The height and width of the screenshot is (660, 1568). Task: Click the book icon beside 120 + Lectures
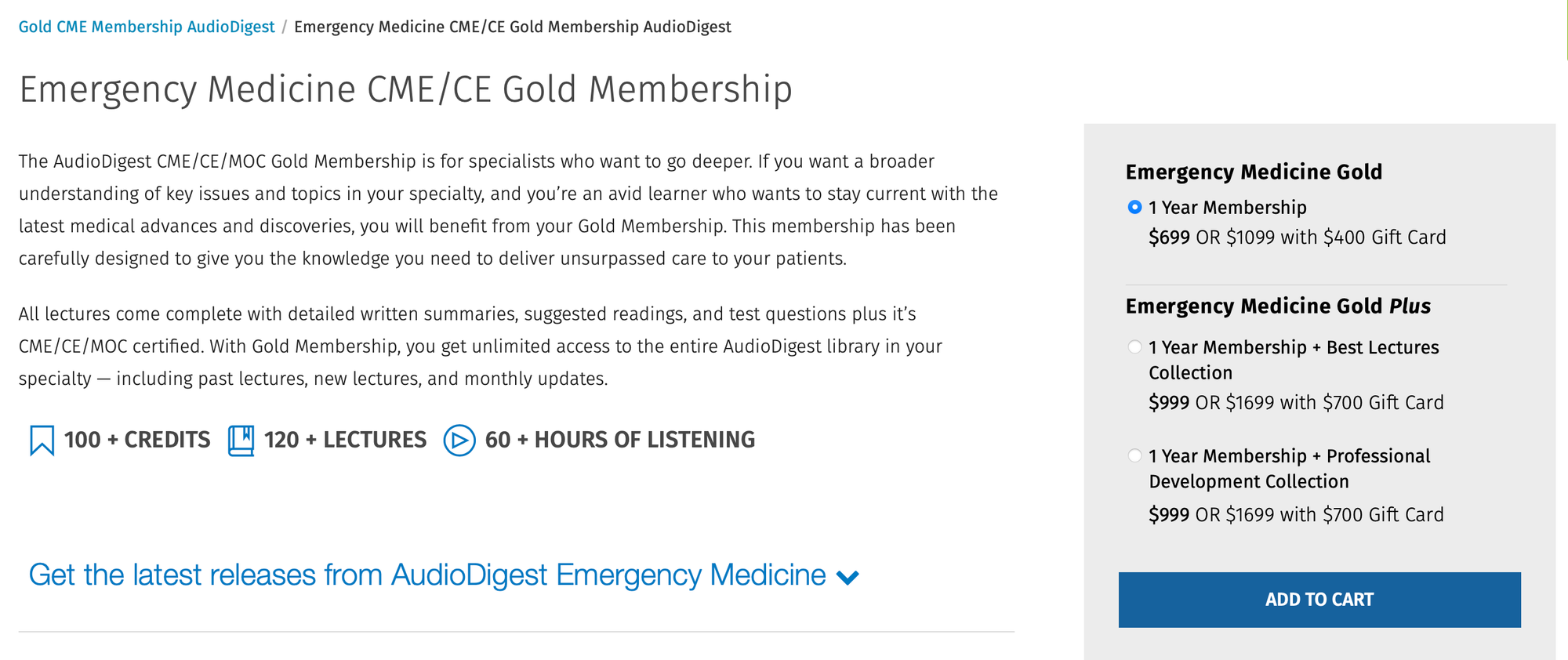click(241, 441)
